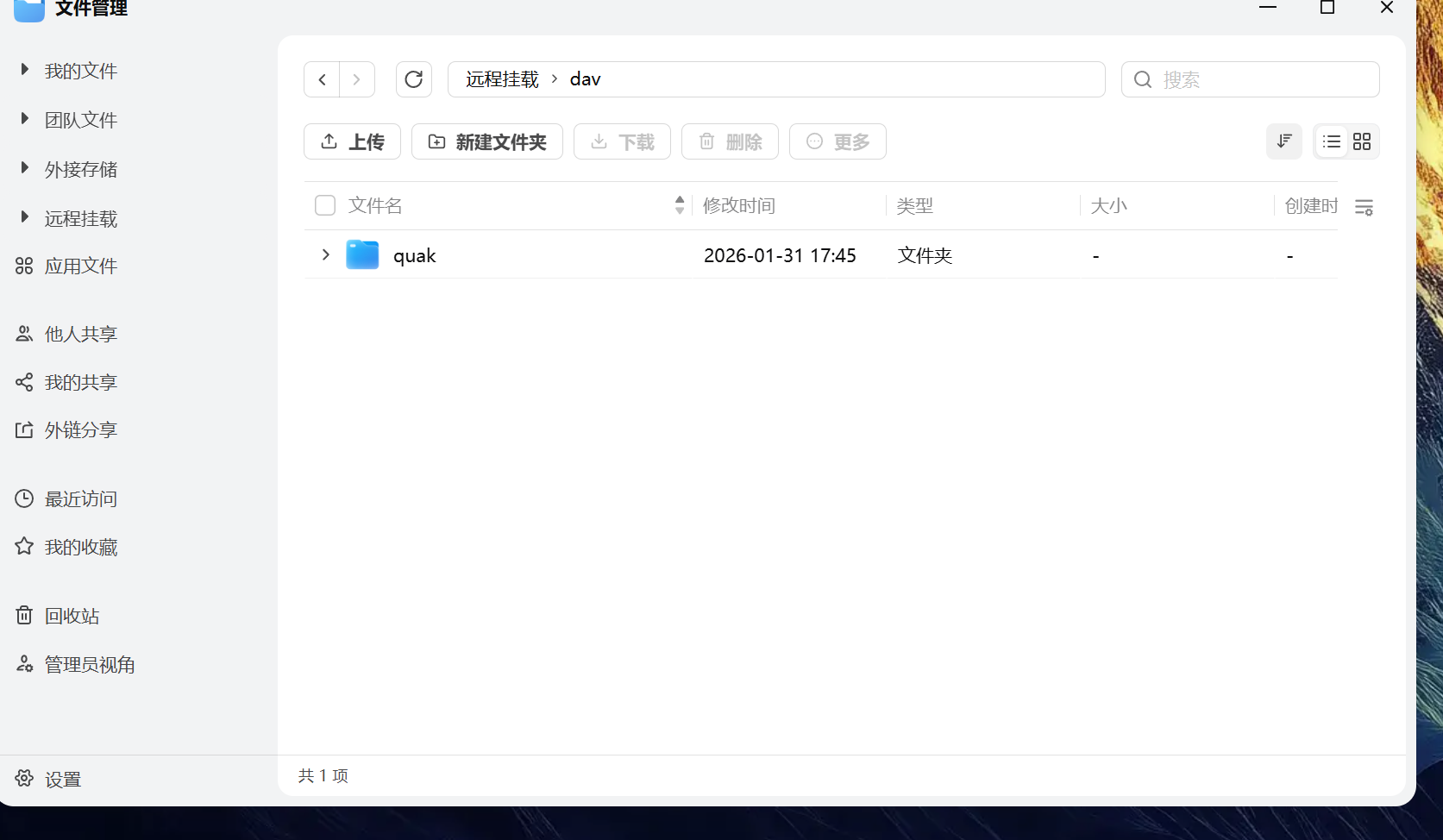The image size is (1443, 840).
Task: Check the select-all checkbox in header
Action: (x=324, y=205)
